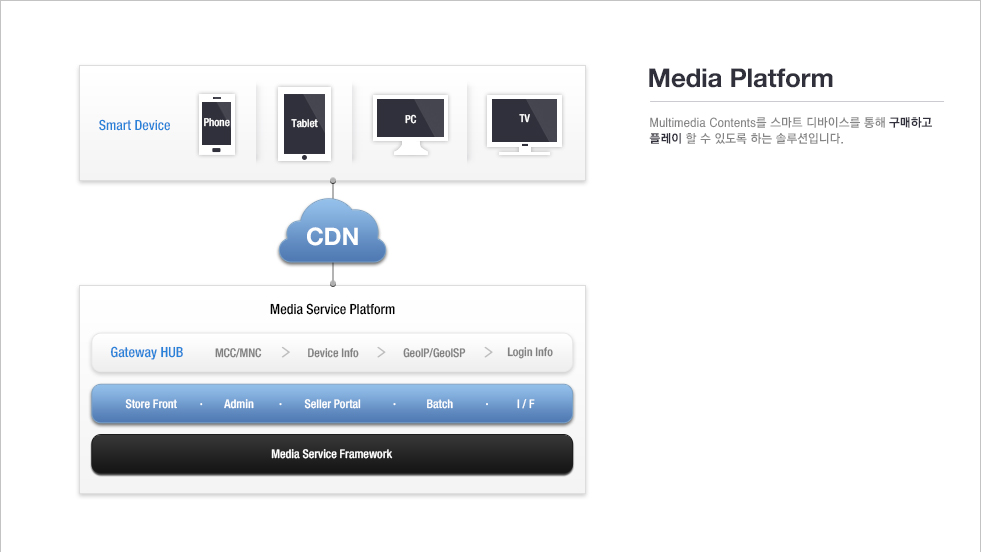The width and height of the screenshot is (981, 552).
Task: Click the MCC/MNC step
Action: pyautogui.click(x=238, y=353)
